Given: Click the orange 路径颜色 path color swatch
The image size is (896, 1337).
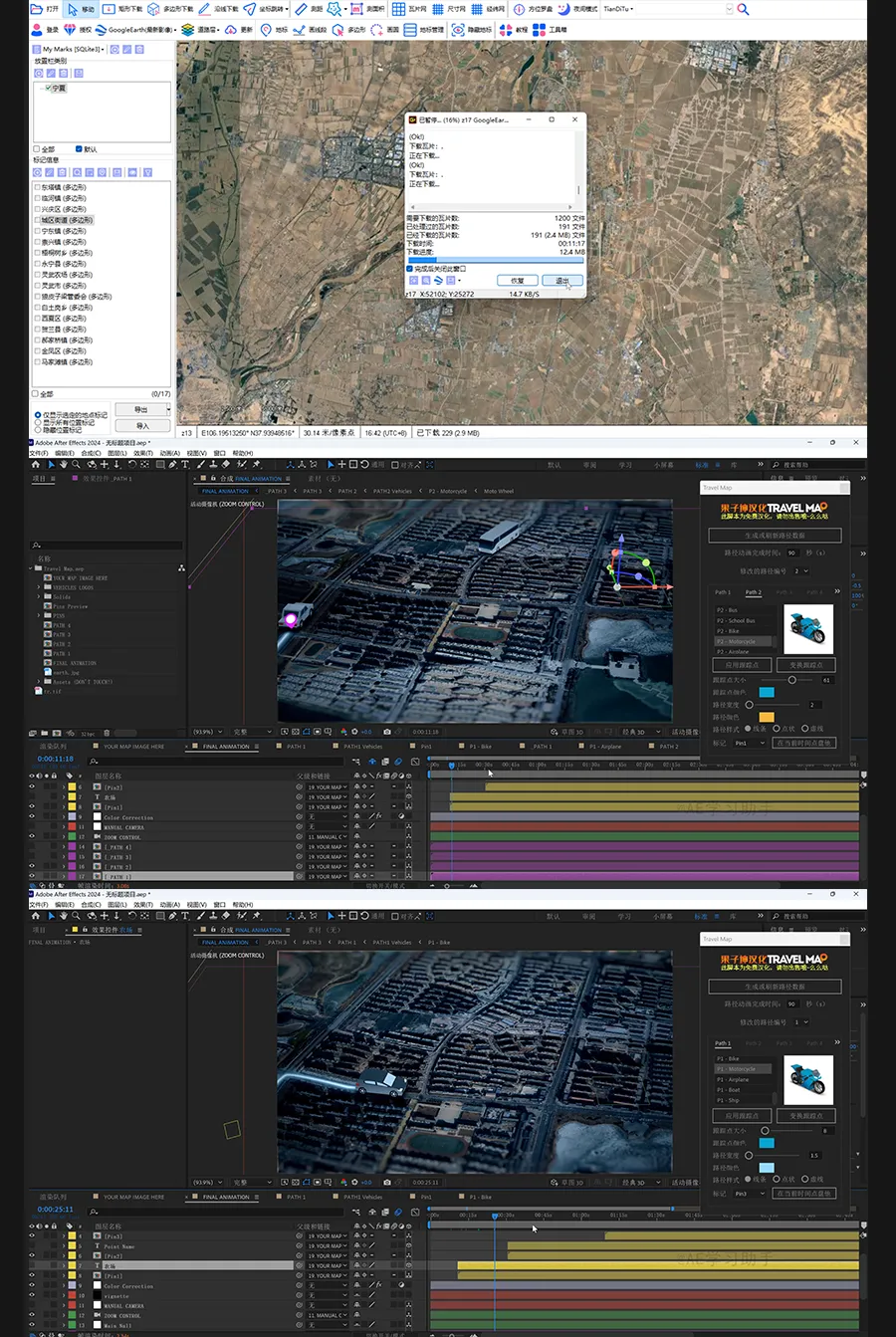Looking at the screenshot, I should (767, 717).
